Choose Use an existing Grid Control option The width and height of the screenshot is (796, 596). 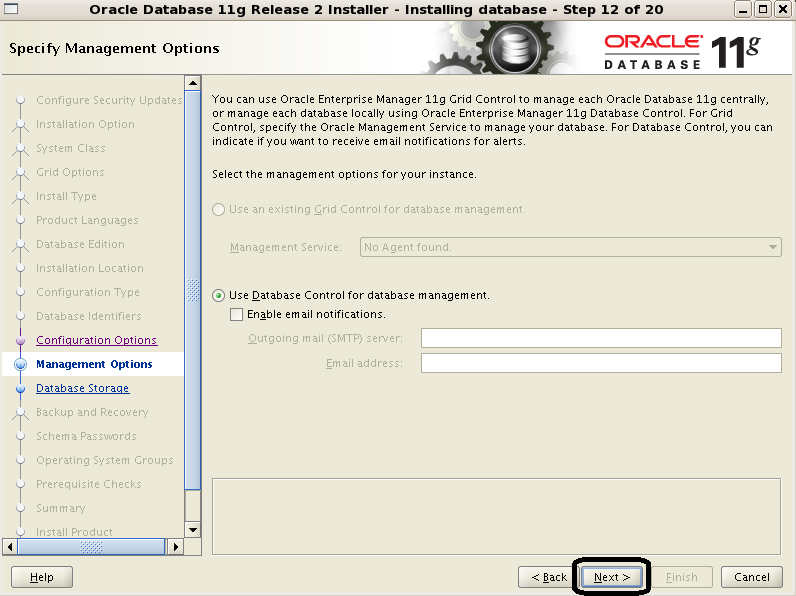click(x=220, y=209)
